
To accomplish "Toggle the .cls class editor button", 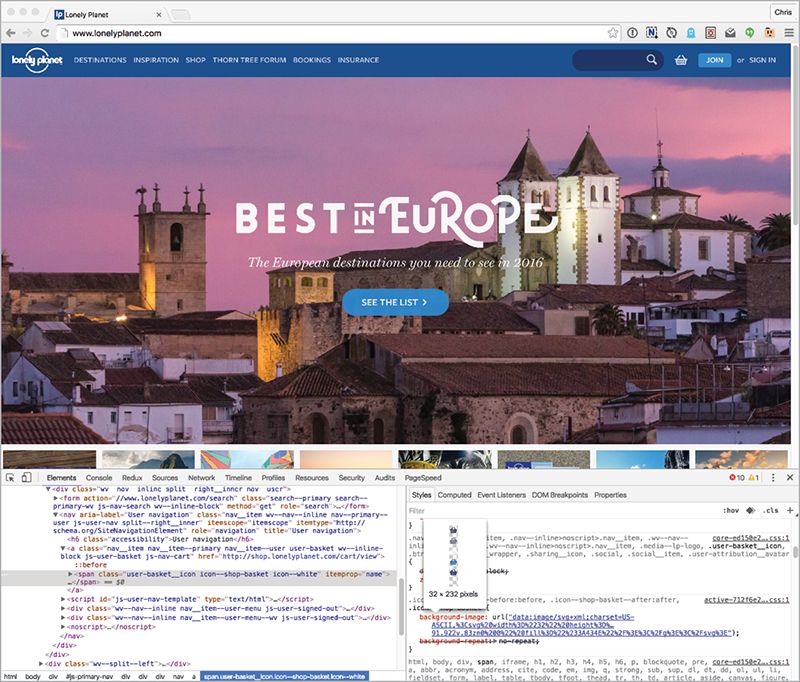I will pos(757,510).
